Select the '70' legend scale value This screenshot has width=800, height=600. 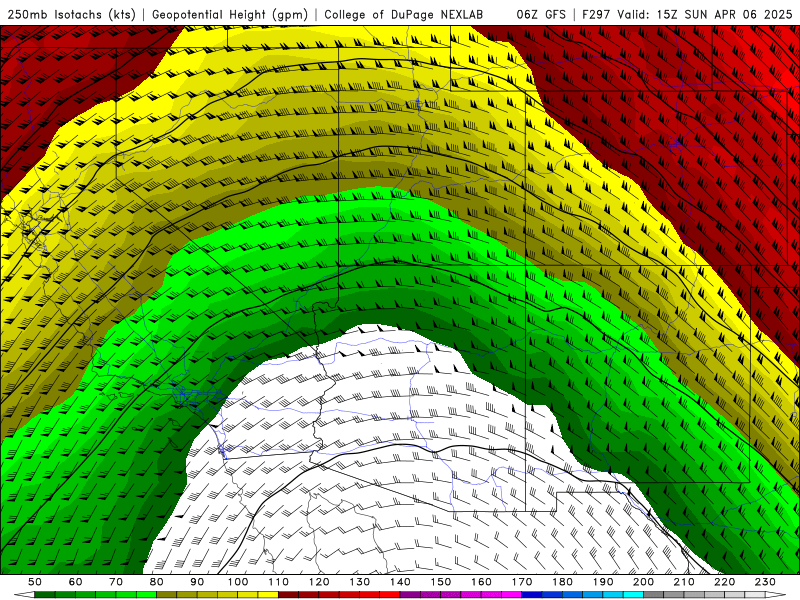coord(116,582)
